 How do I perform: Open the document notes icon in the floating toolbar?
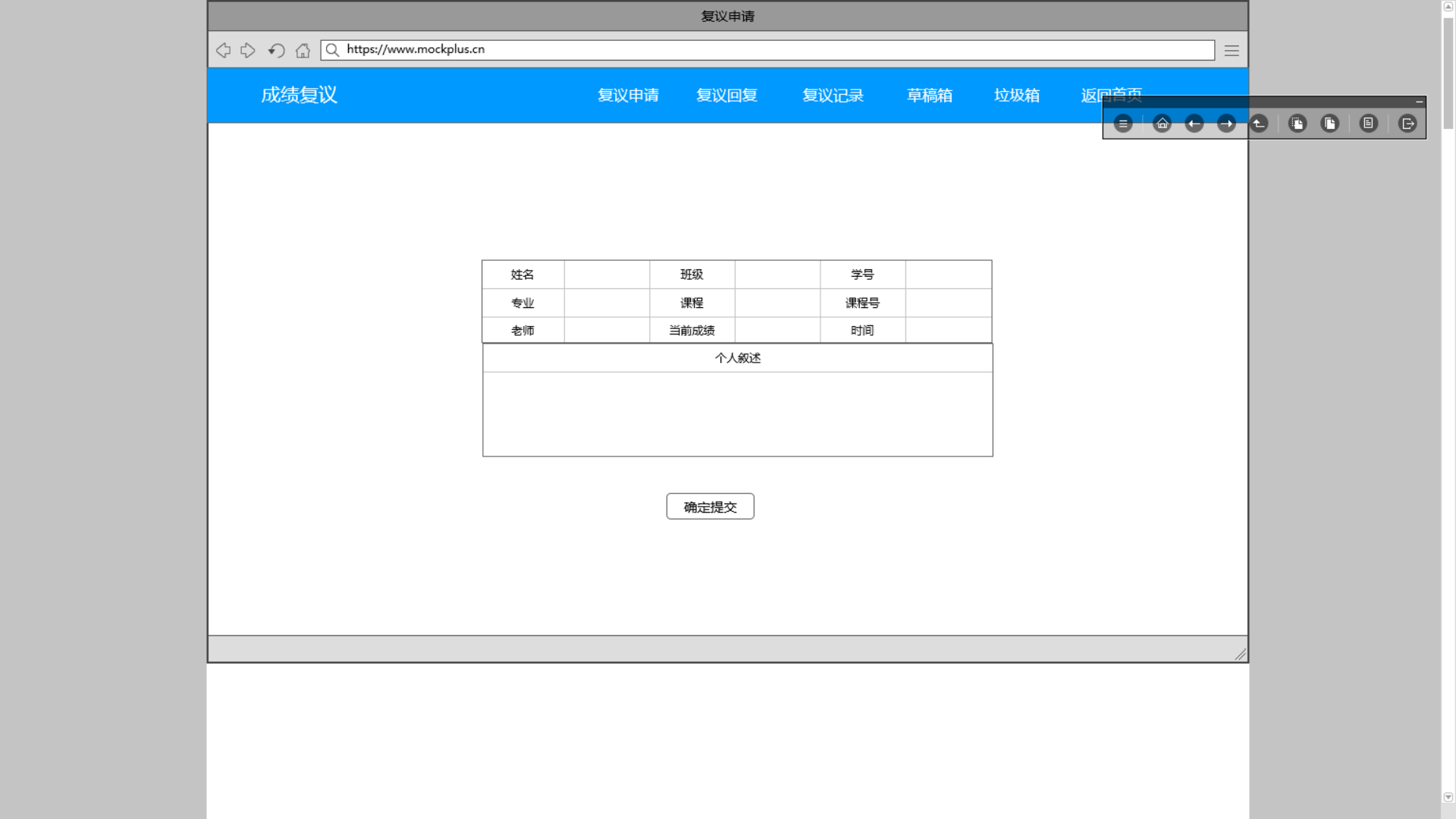coord(1369,124)
